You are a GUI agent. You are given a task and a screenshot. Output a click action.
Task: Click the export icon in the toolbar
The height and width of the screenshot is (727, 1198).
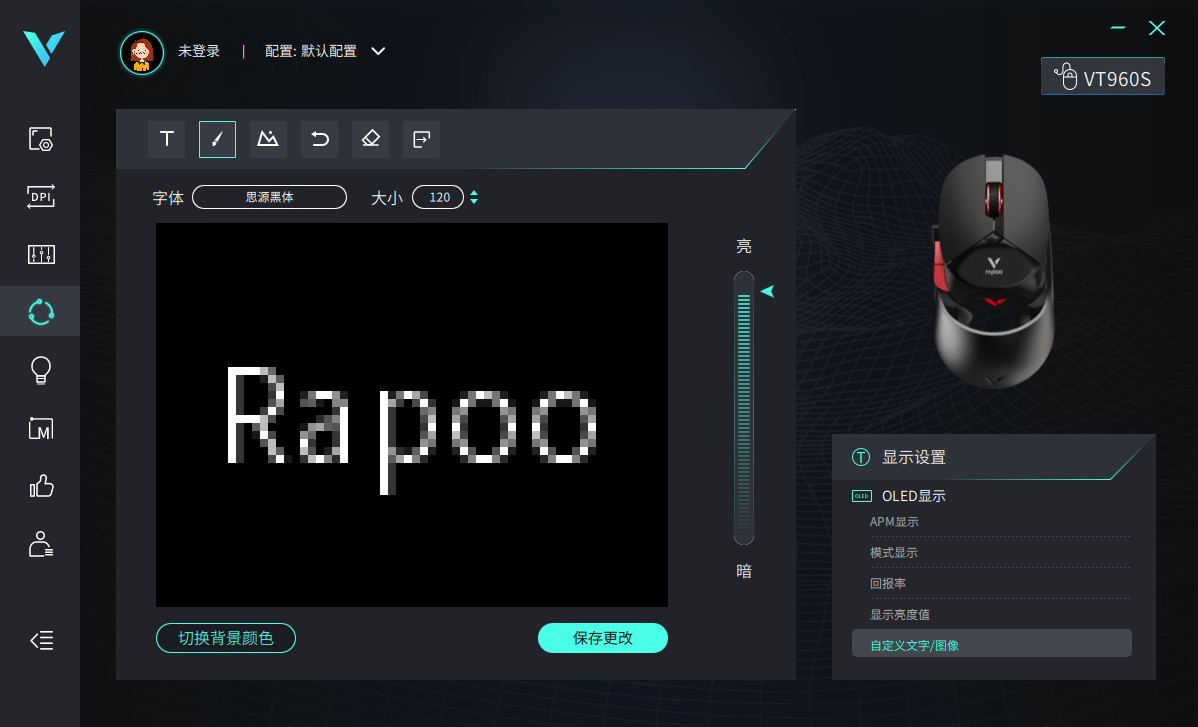point(421,139)
